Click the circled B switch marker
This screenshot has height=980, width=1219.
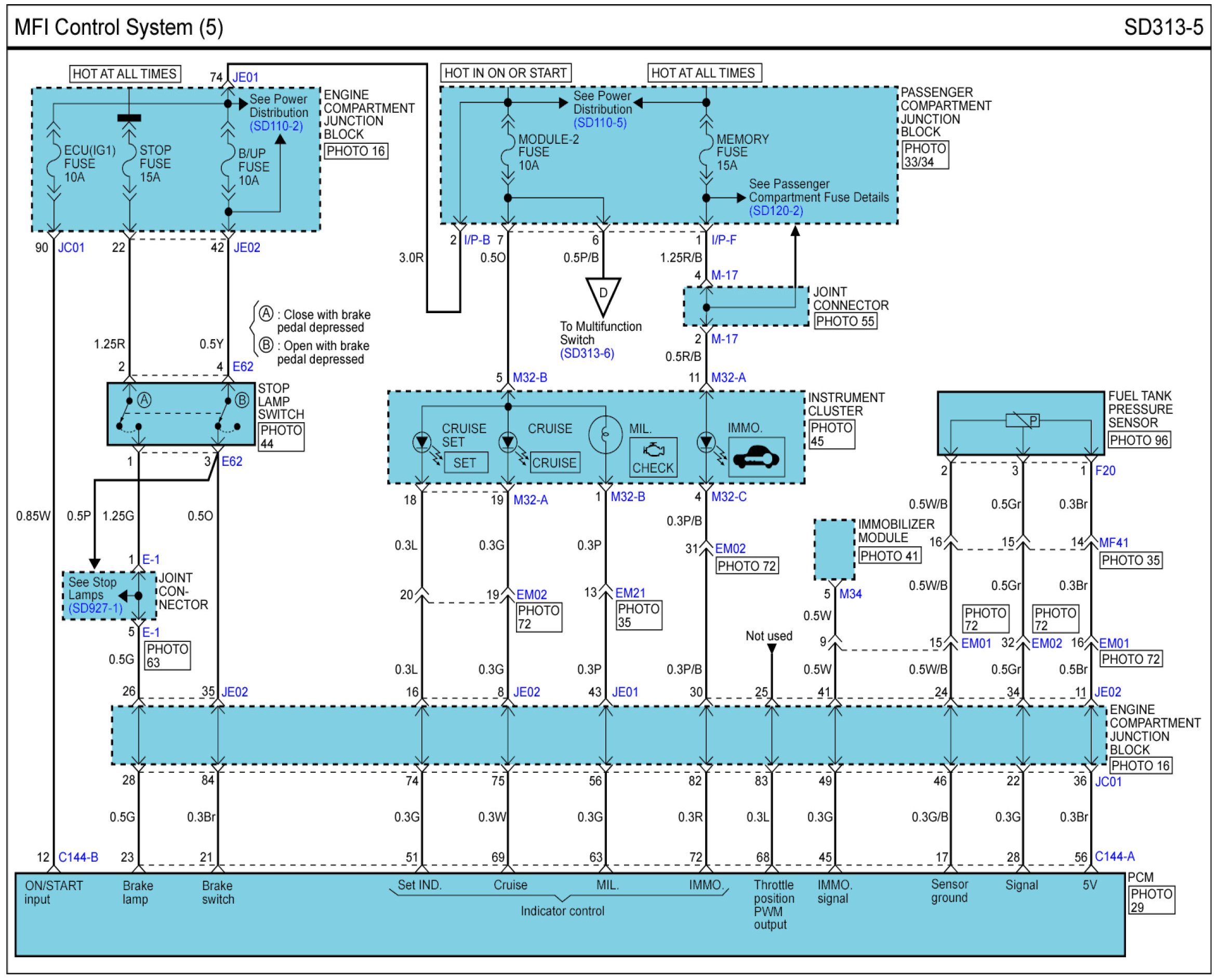click(242, 400)
